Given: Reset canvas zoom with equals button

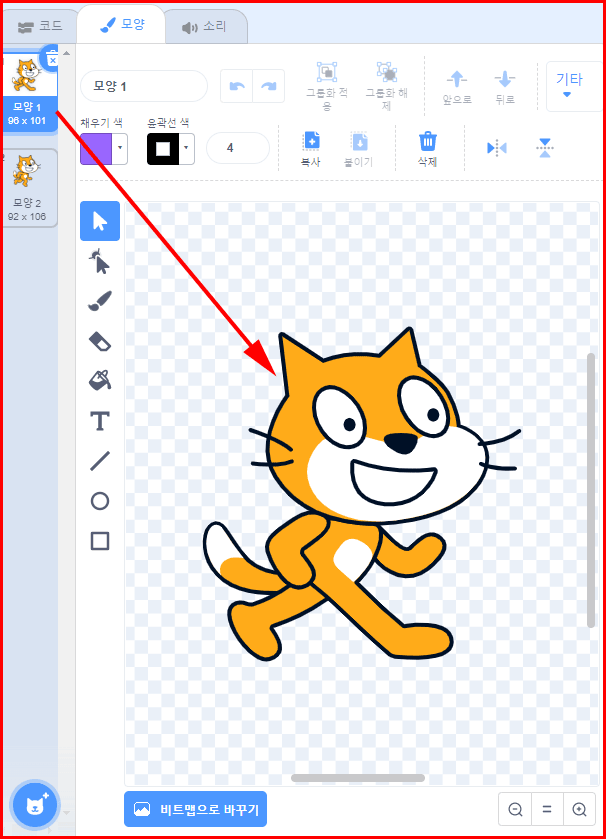Looking at the screenshot, I should (547, 809).
